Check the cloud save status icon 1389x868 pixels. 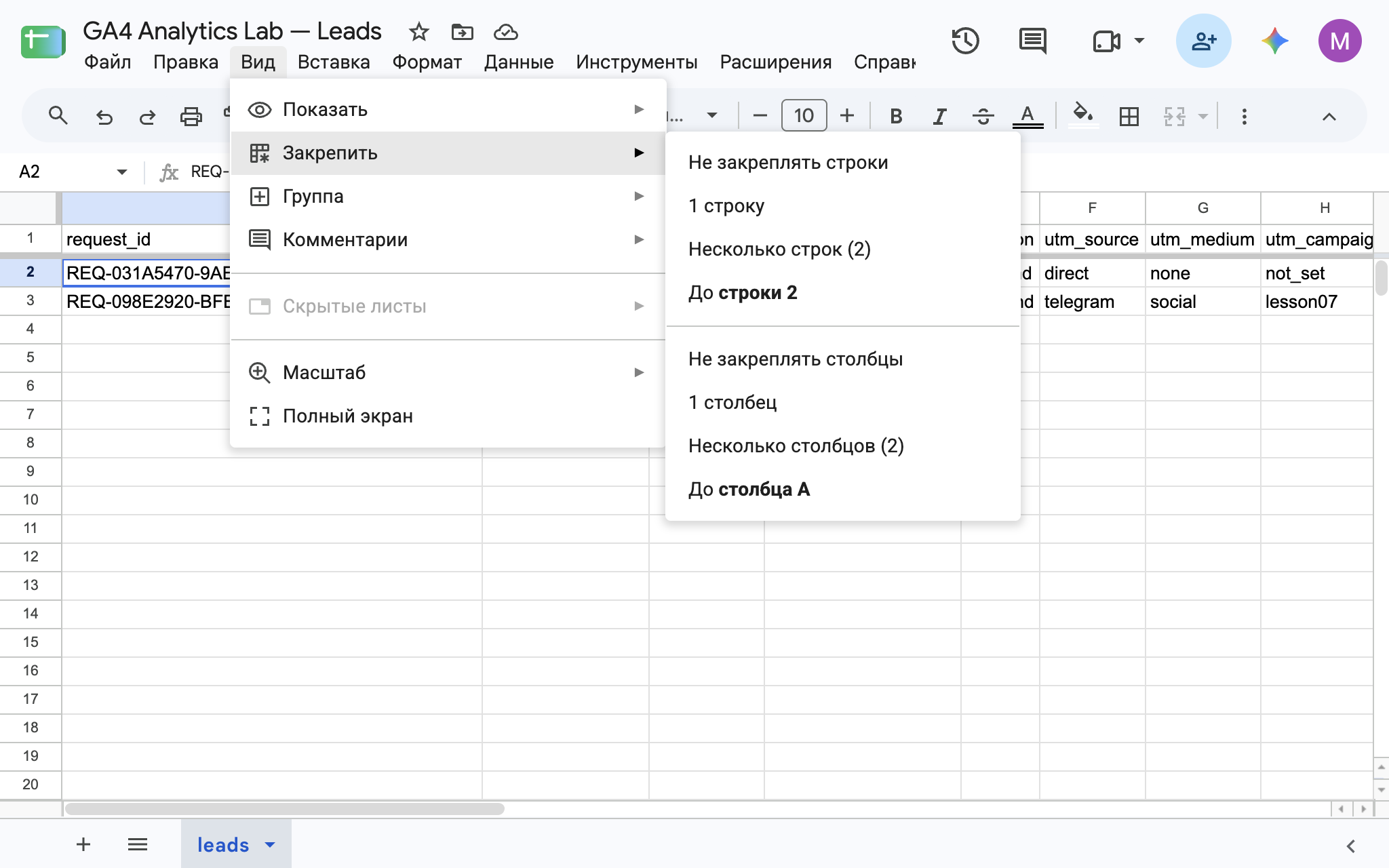click(x=506, y=32)
